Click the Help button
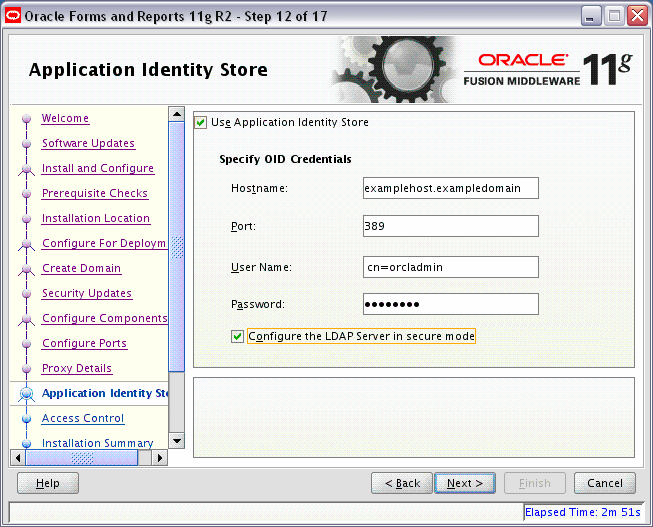The image size is (653, 527). [48, 483]
